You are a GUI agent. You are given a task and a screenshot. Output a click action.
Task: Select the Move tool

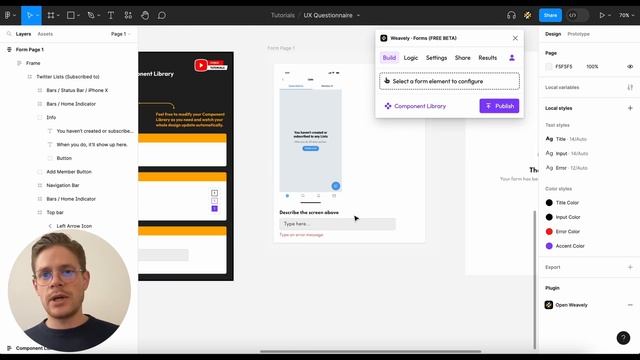click(29, 15)
